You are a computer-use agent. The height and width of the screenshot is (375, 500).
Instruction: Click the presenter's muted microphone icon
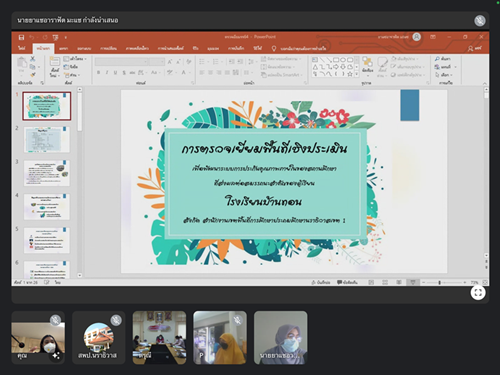click(x=480, y=21)
